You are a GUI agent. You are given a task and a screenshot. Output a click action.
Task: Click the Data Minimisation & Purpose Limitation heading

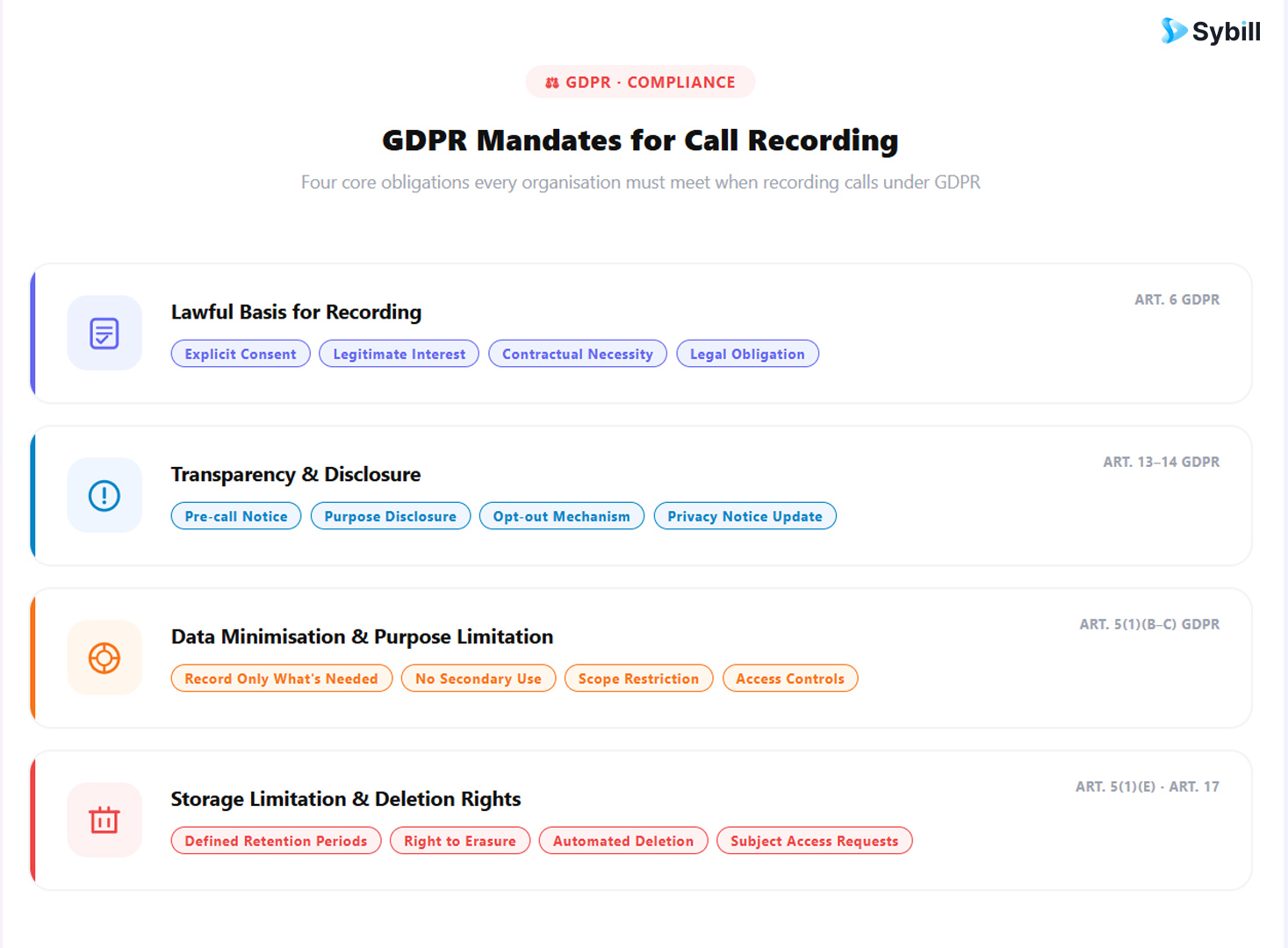click(x=362, y=637)
